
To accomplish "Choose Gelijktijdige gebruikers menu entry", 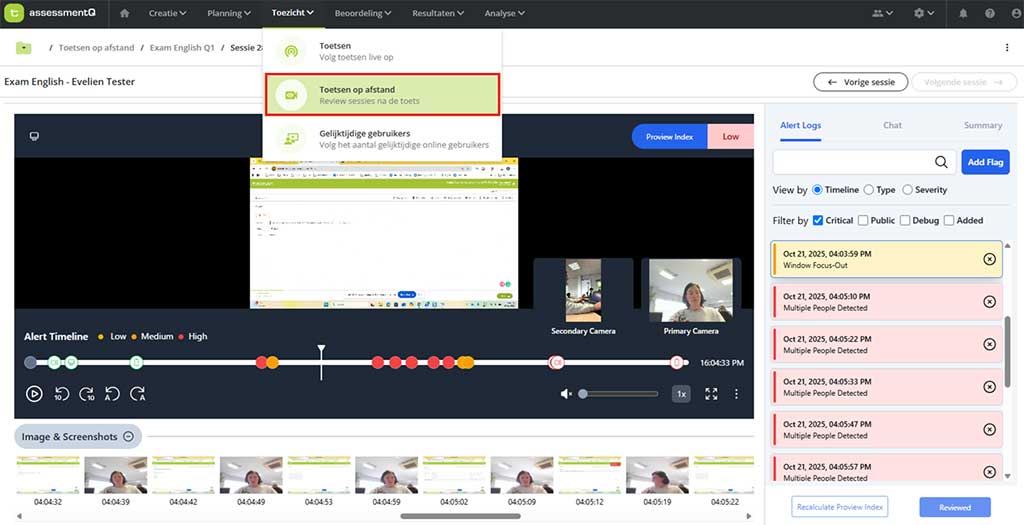I will pos(380,139).
